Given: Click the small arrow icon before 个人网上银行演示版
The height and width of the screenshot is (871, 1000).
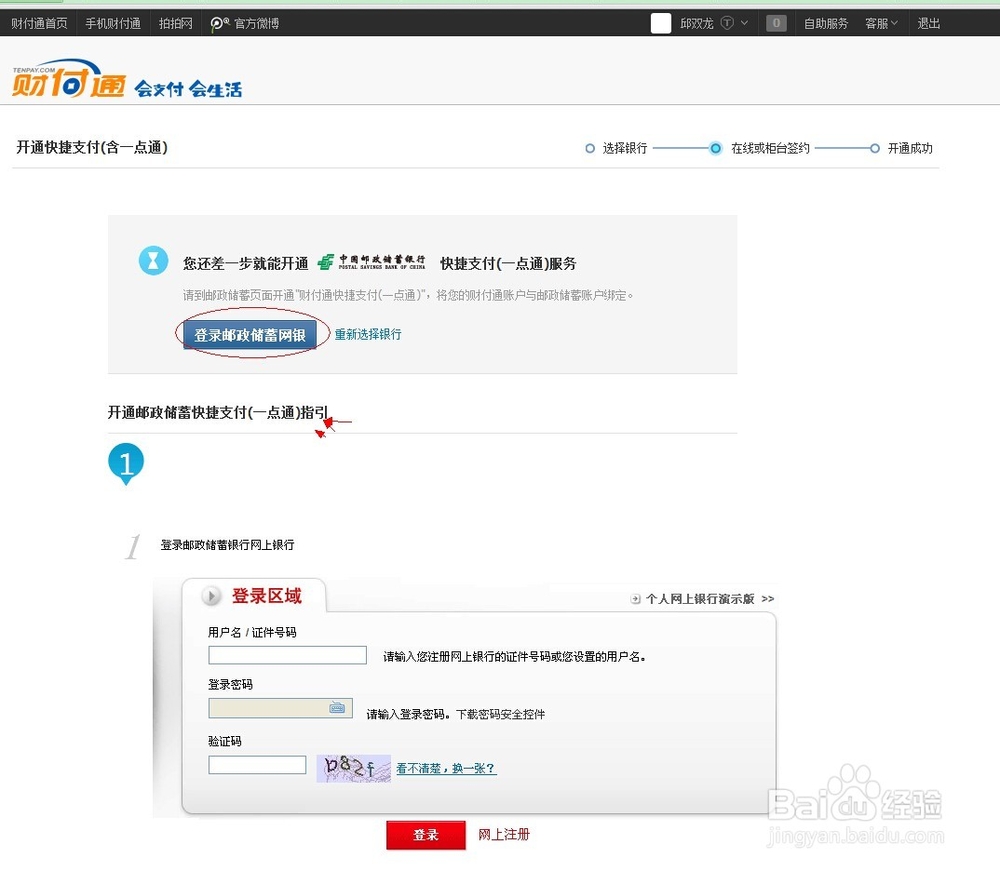Looking at the screenshot, I should tap(635, 599).
